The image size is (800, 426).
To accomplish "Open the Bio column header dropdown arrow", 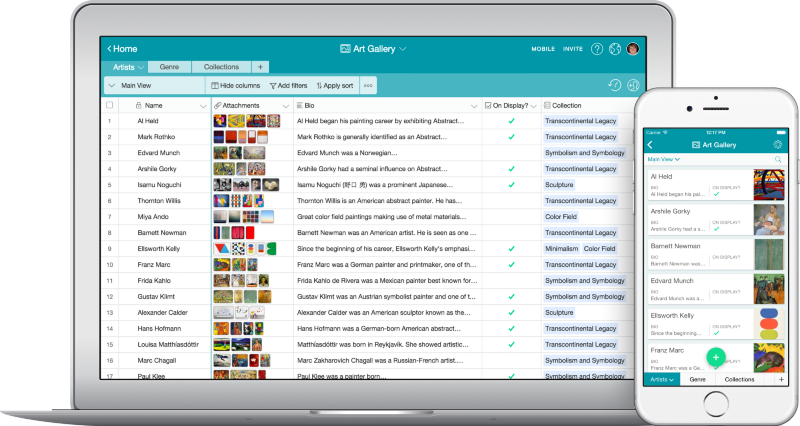I will click(x=473, y=105).
